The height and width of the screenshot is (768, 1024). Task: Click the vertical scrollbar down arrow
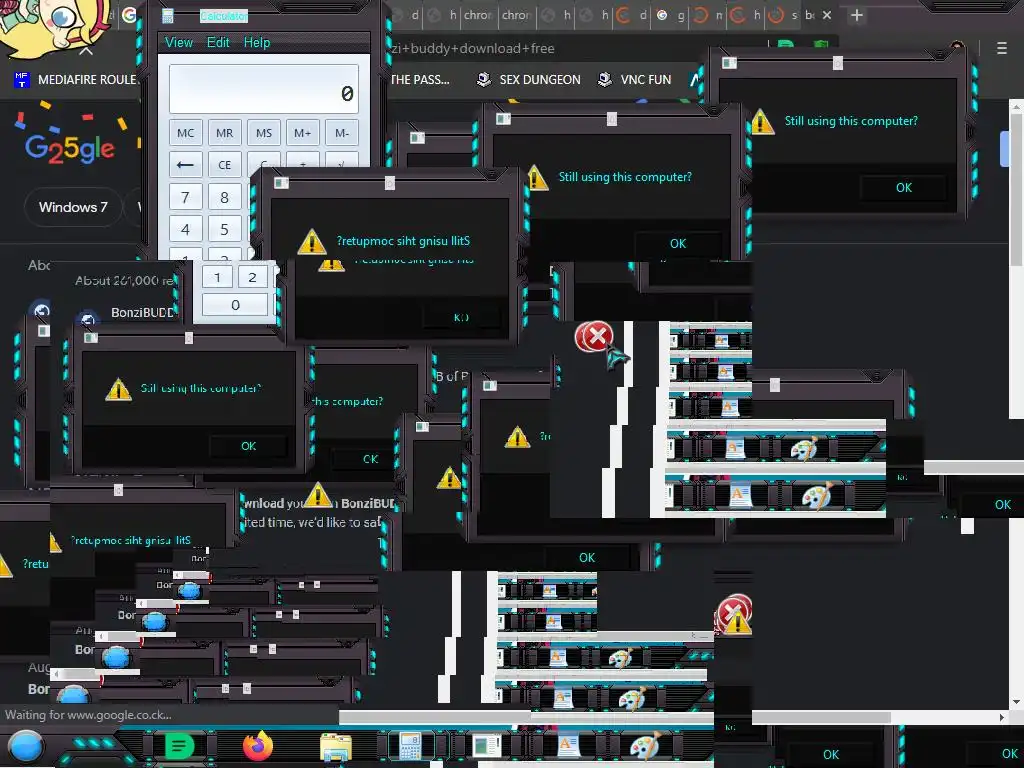click(1016, 702)
